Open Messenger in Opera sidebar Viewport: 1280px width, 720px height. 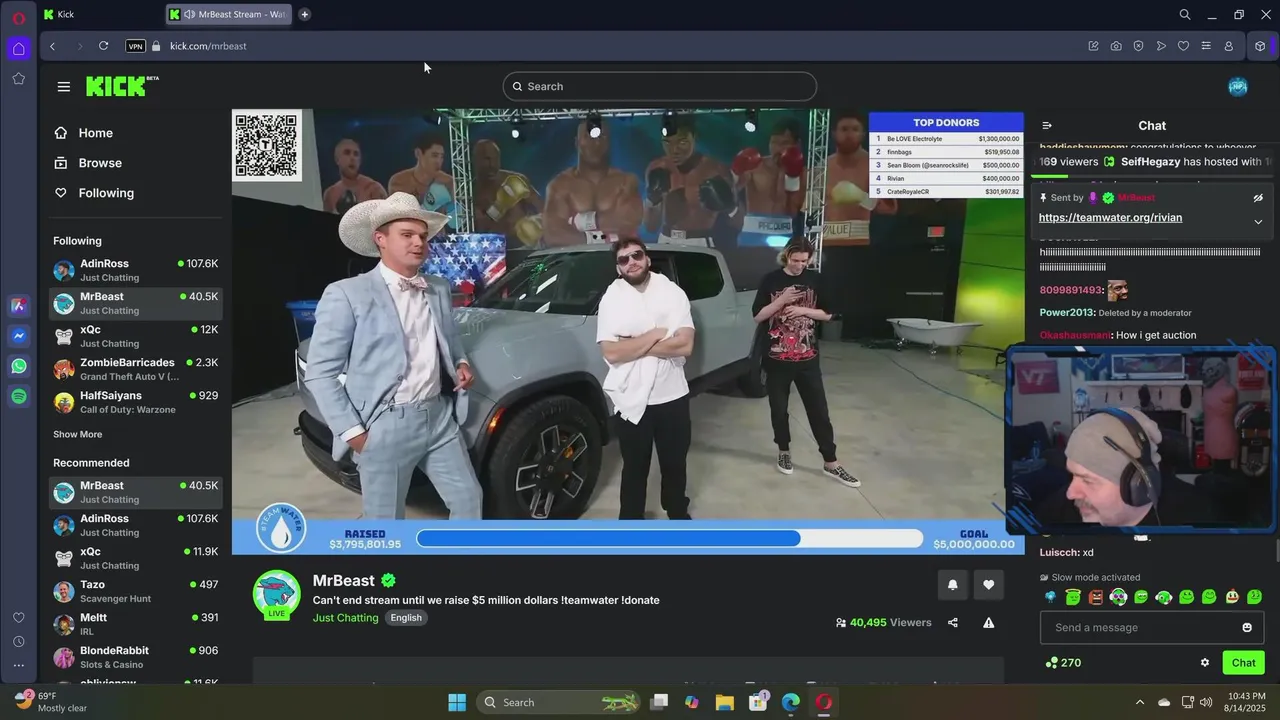19,337
